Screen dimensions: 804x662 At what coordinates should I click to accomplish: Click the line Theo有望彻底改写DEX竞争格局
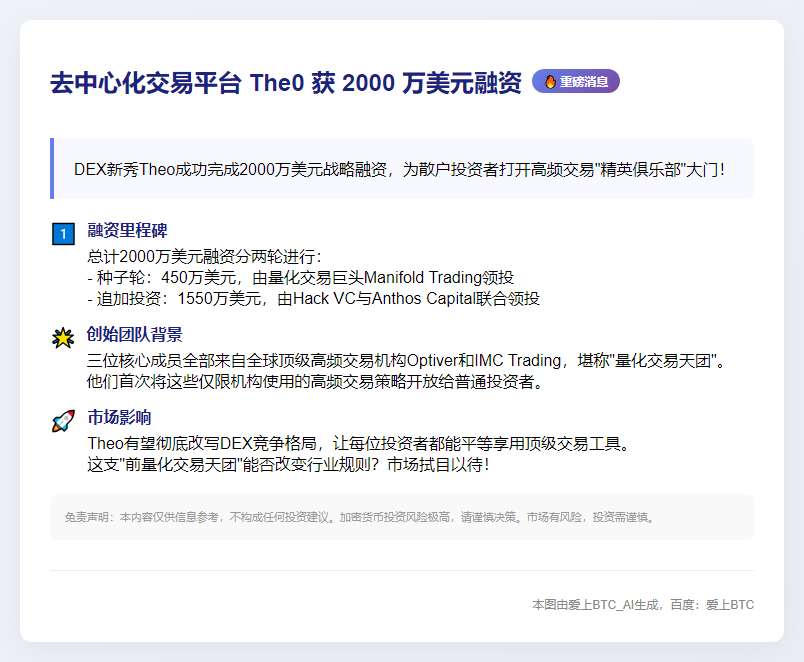[x=358, y=444]
